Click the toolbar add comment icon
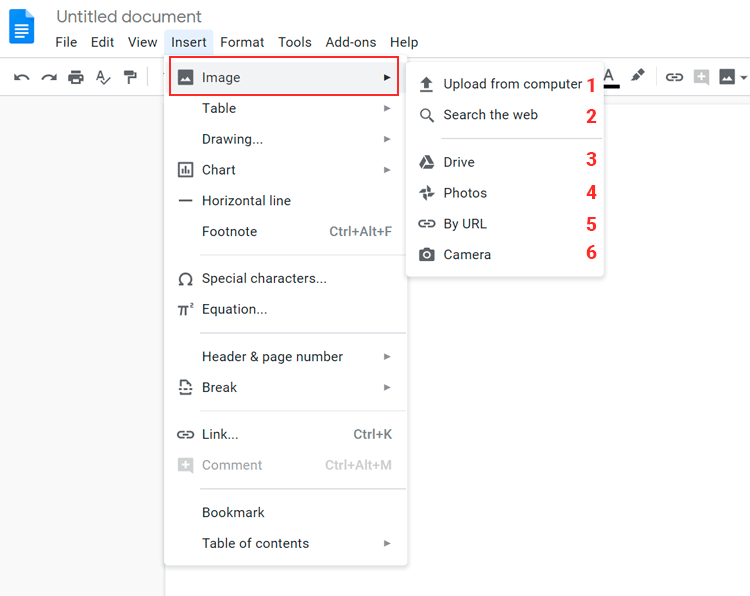This screenshot has height=596, width=750. click(701, 77)
